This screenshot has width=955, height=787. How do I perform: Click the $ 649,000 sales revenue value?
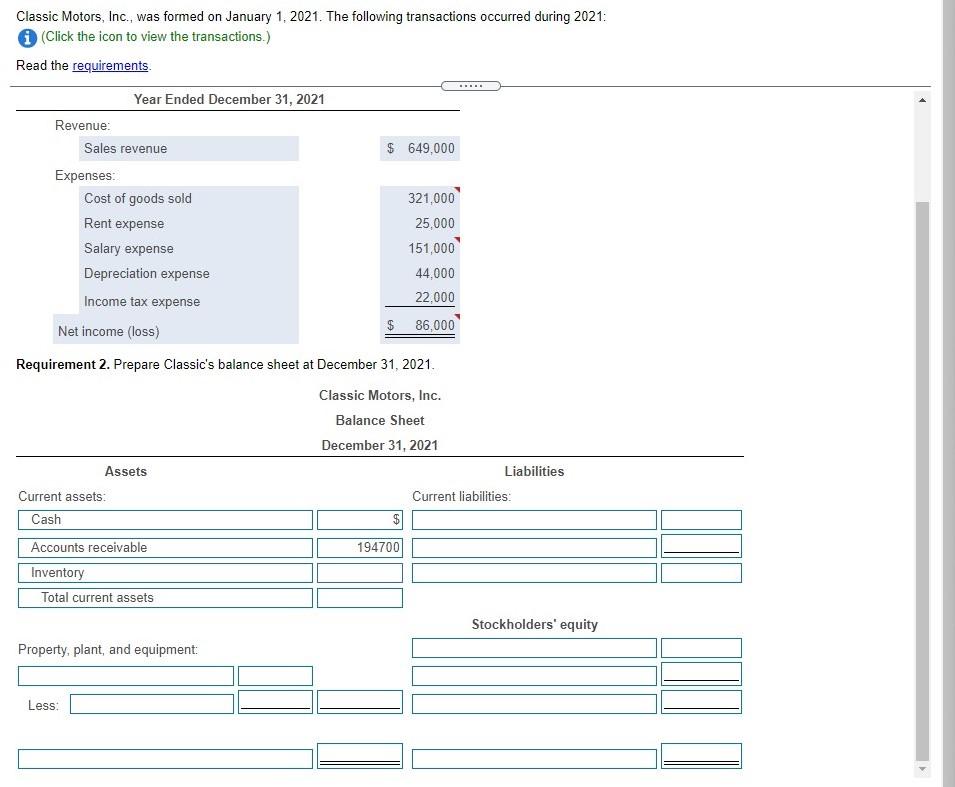click(x=420, y=149)
